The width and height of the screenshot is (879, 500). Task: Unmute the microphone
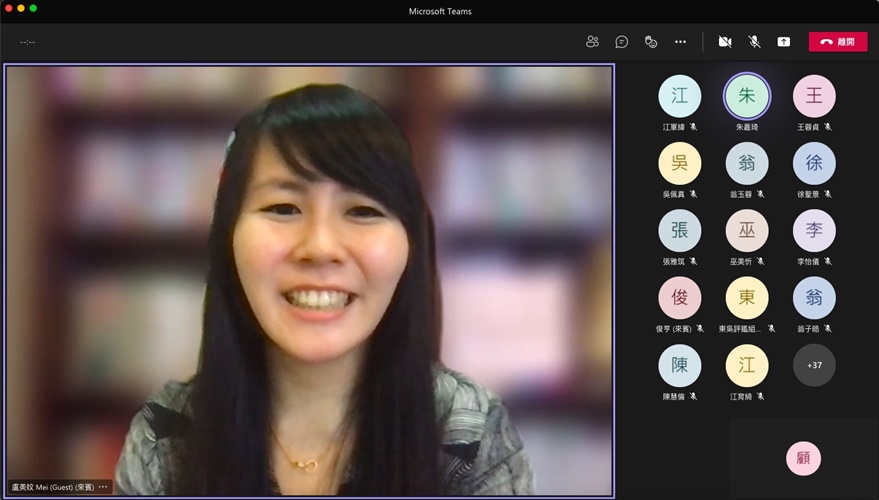click(x=754, y=42)
